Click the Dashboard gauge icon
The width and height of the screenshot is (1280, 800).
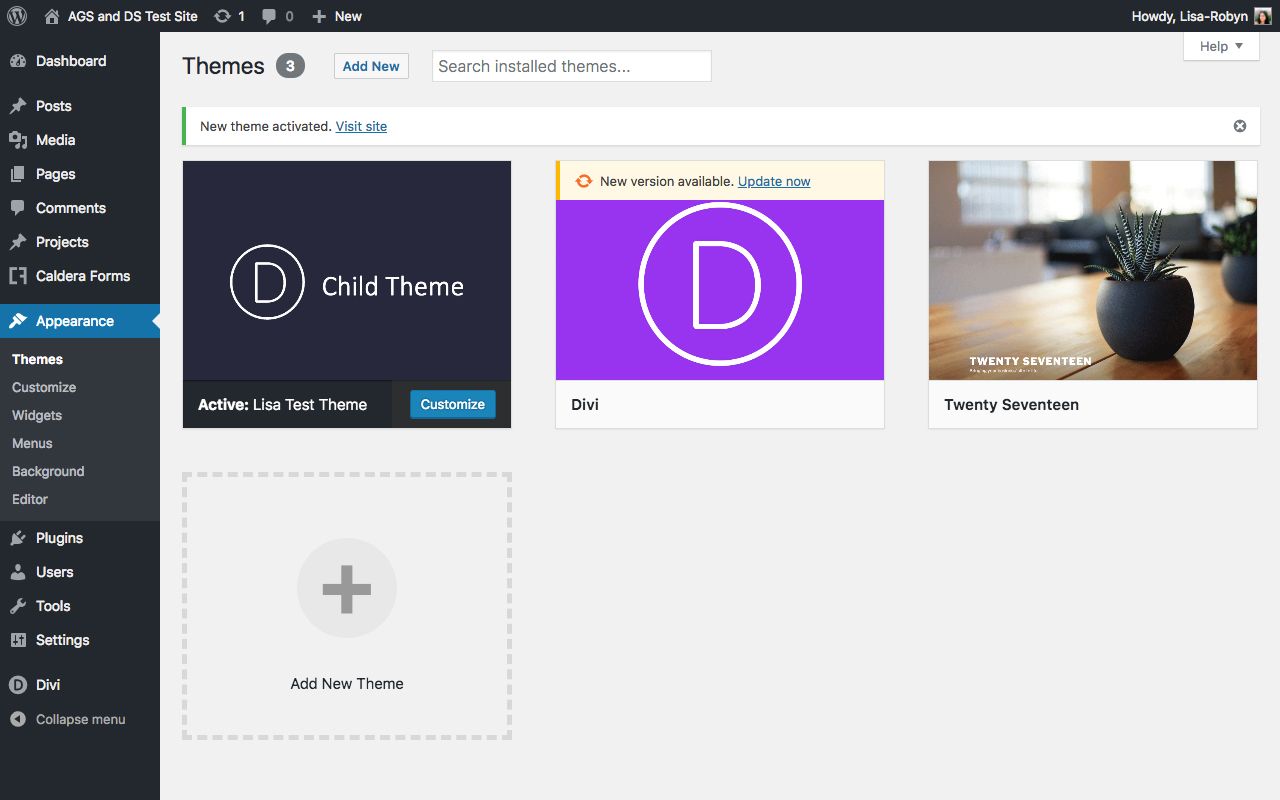tap(18, 61)
